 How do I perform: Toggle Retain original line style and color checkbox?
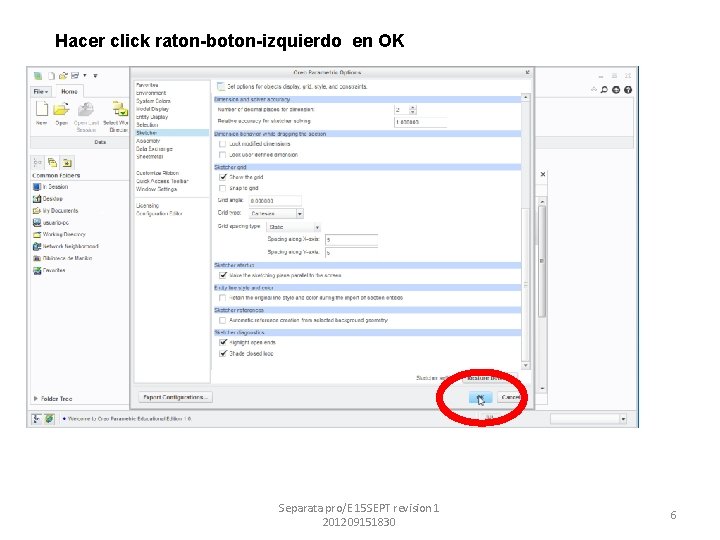pyautogui.click(x=223, y=298)
